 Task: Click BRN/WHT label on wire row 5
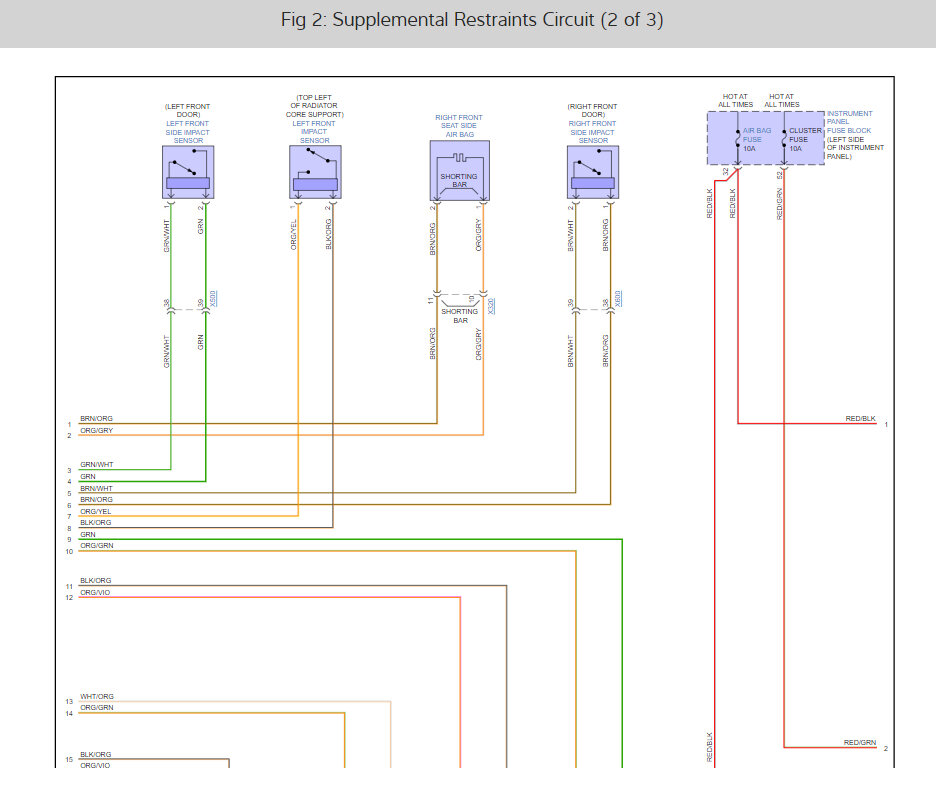coord(96,488)
